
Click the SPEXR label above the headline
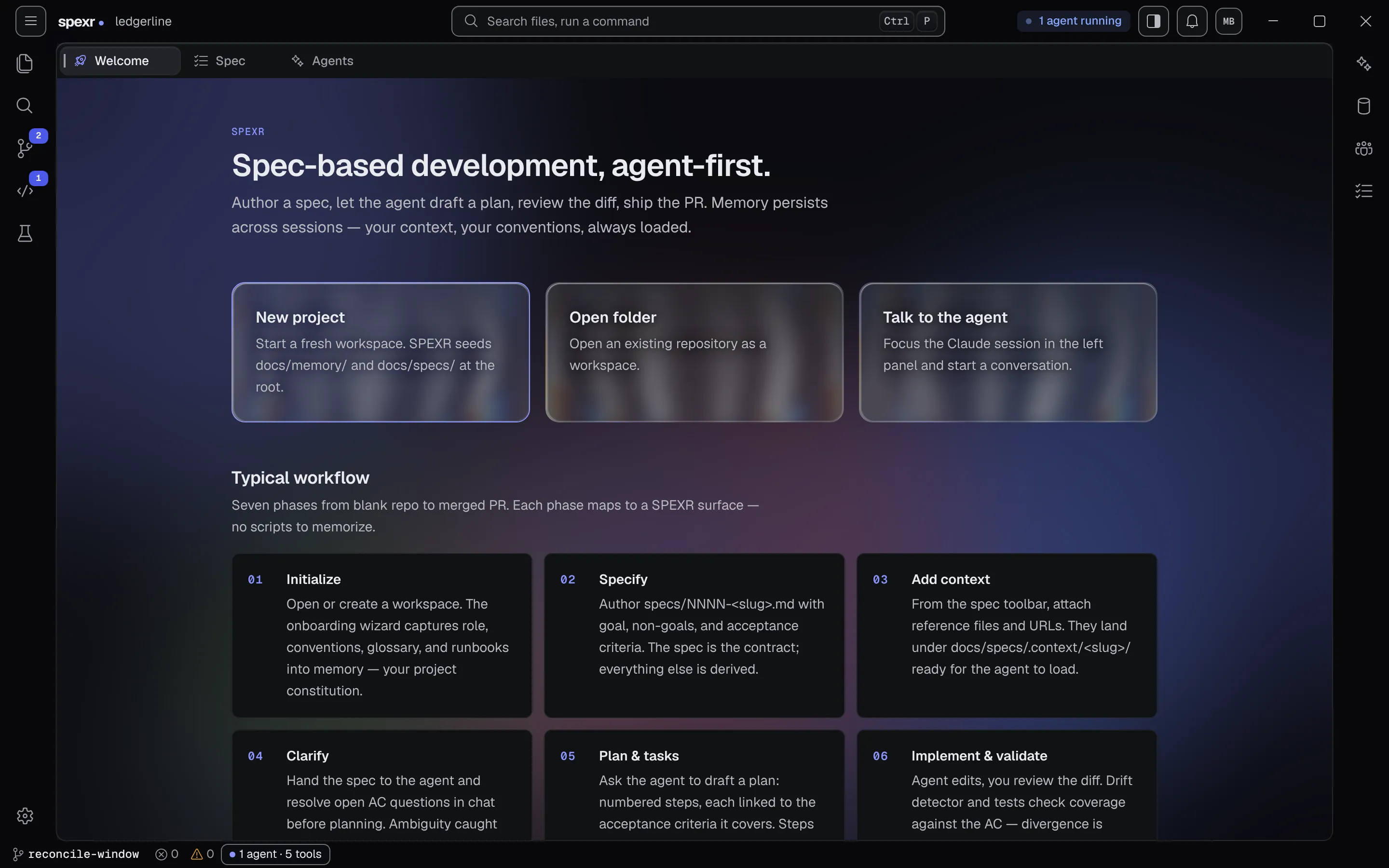(x=248, y=132)
